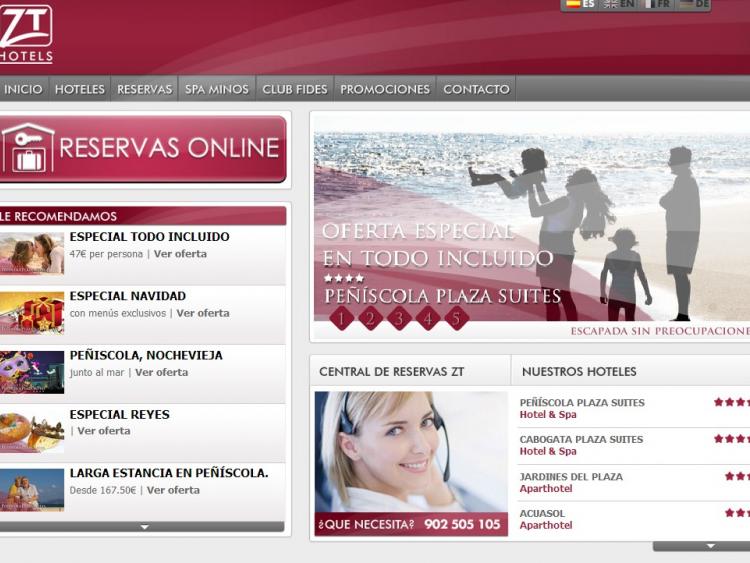Click the Reservas Online banner button
750x563 pixels.
click(143, 148)
